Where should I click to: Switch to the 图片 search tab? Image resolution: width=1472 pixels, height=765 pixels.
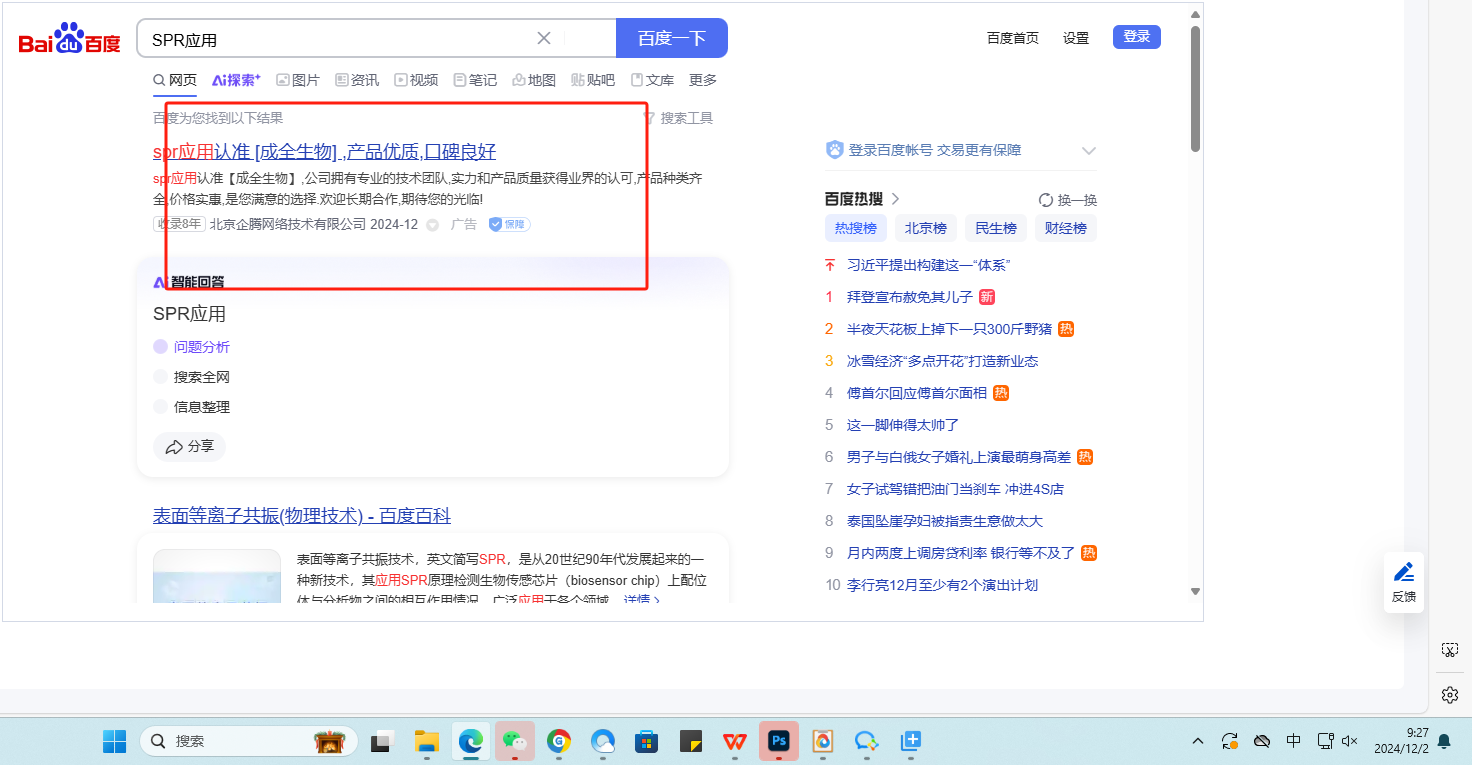tap(298, 80)
